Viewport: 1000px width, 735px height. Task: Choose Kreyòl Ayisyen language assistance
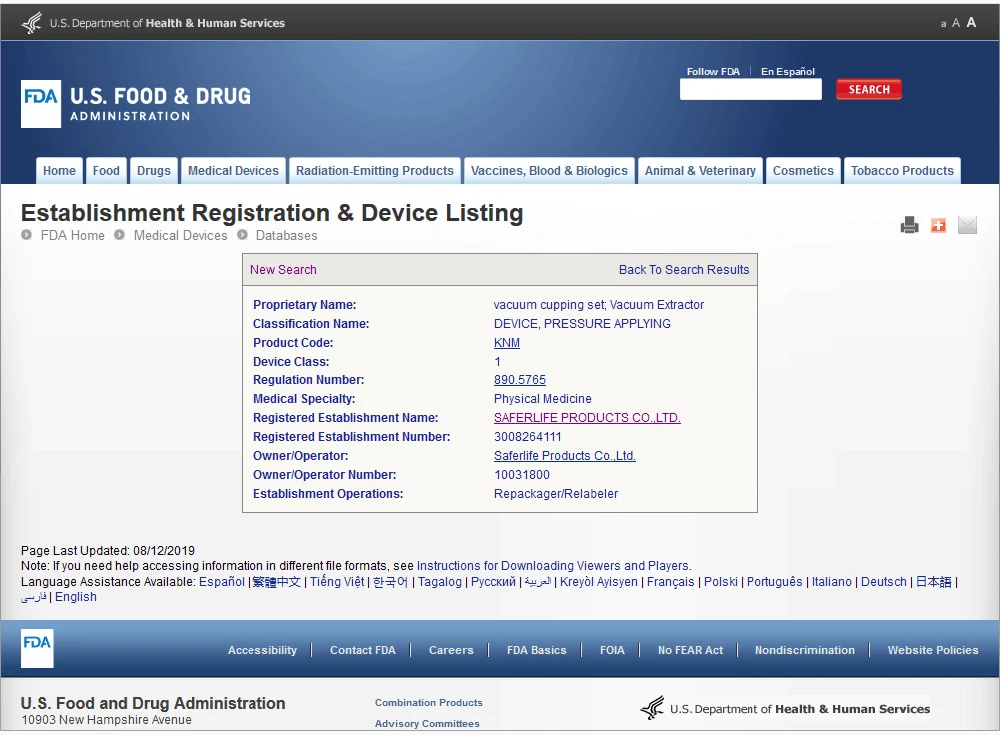[x=598, y=582]
